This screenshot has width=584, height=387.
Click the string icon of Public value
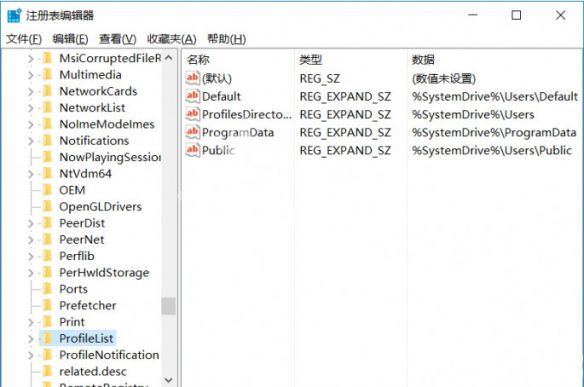[193, 150]
